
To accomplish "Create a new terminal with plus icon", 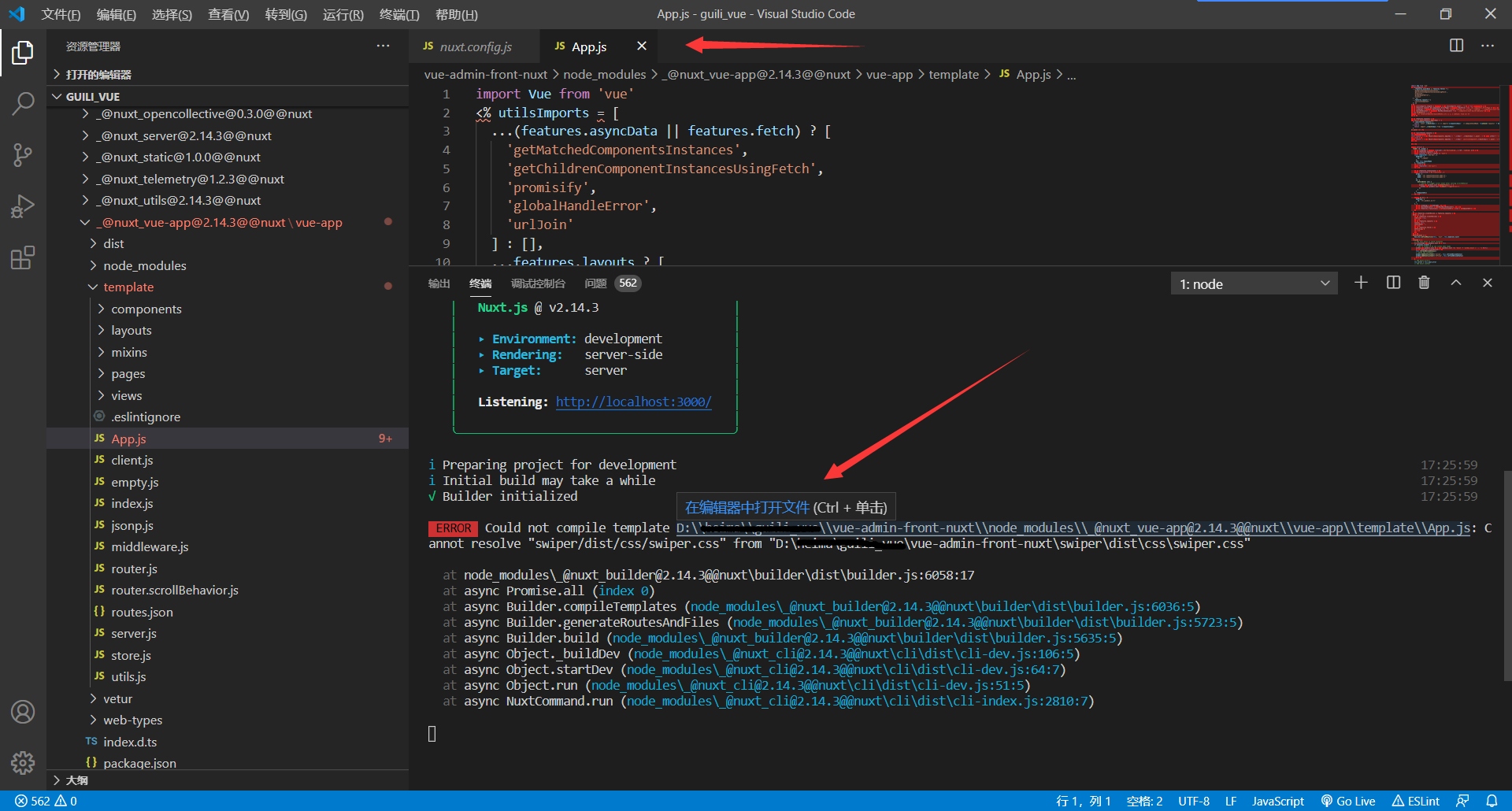I will point(1361,283).
